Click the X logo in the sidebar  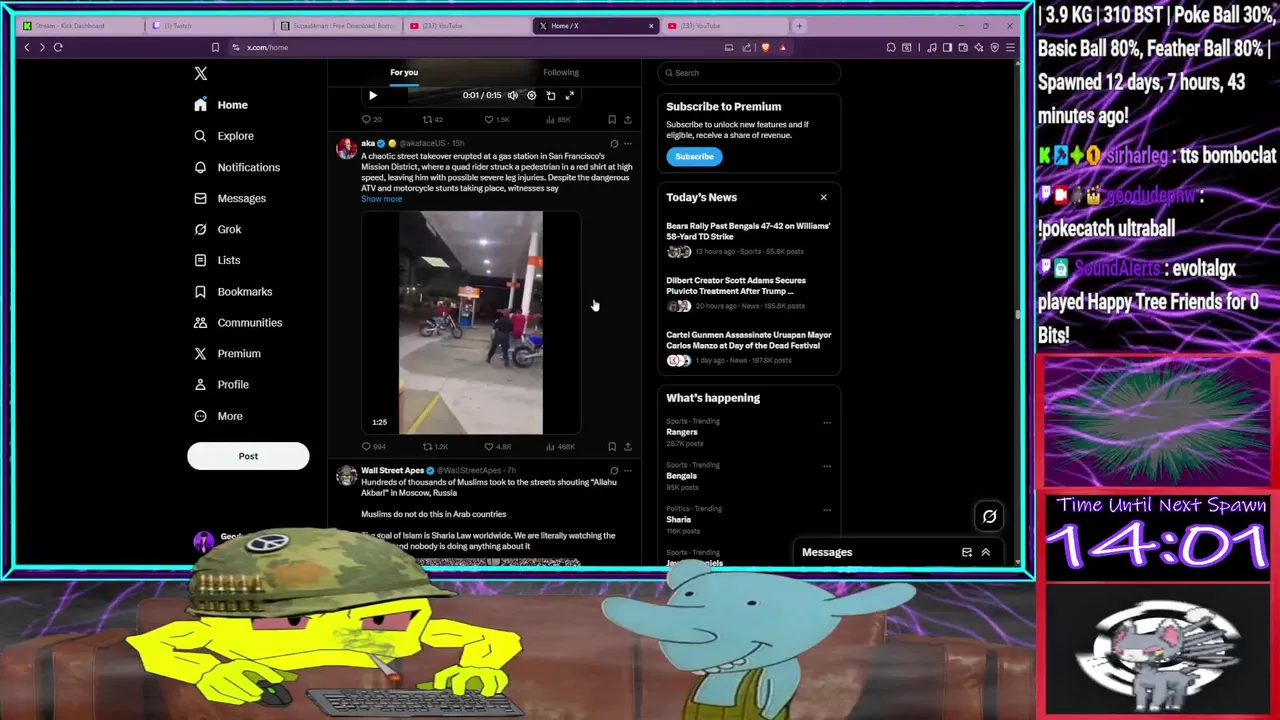point(200,73)
